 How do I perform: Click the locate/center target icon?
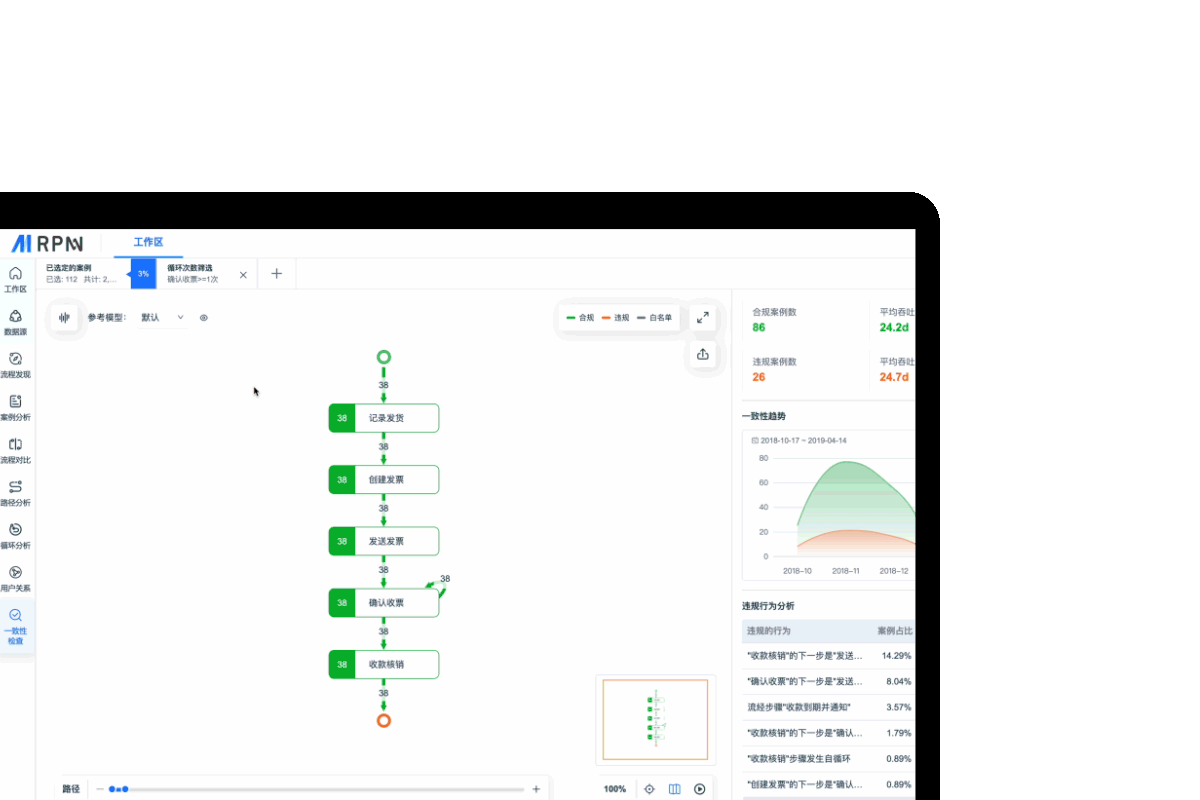point(649,789)
